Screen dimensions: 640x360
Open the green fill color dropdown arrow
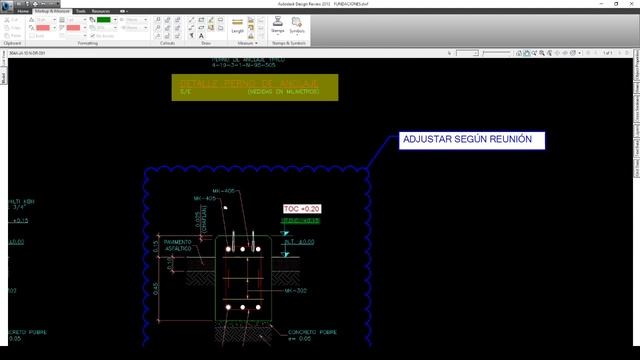115,20
